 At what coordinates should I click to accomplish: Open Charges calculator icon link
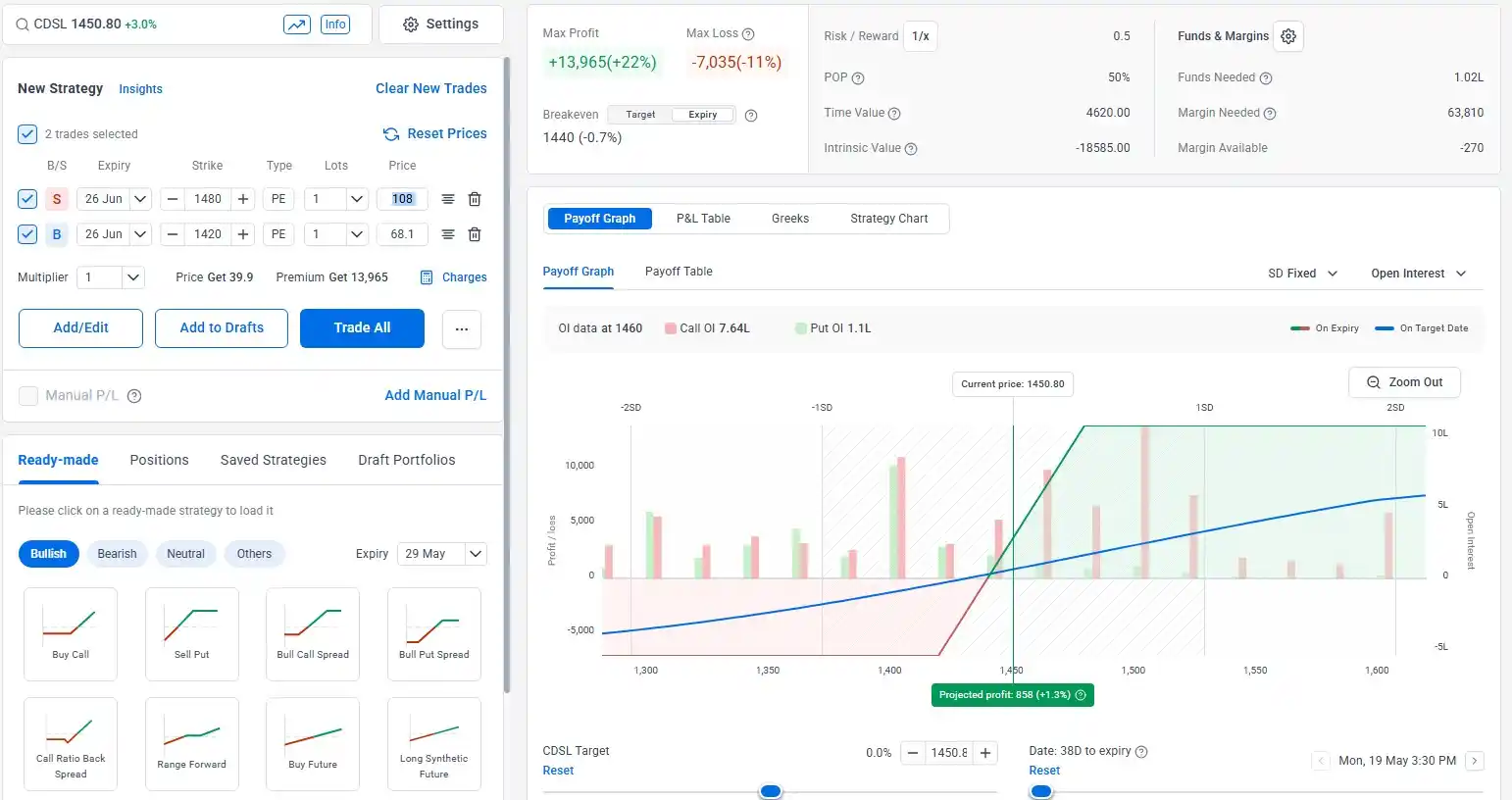(x=427, y=277)
